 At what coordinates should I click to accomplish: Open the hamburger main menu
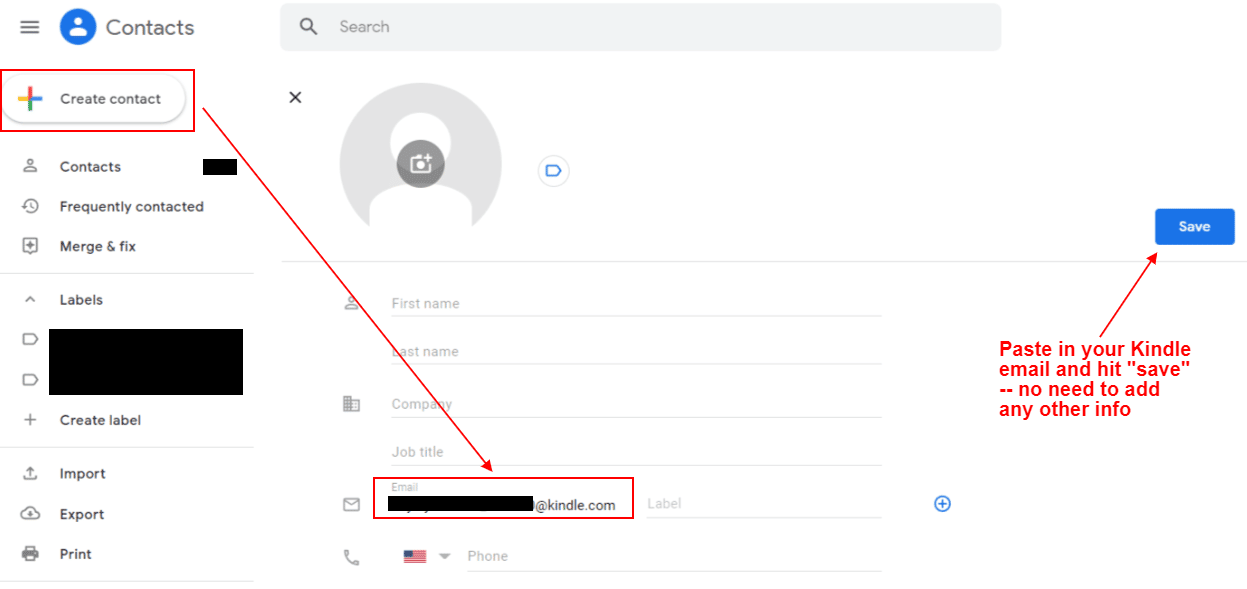[30, 27]
